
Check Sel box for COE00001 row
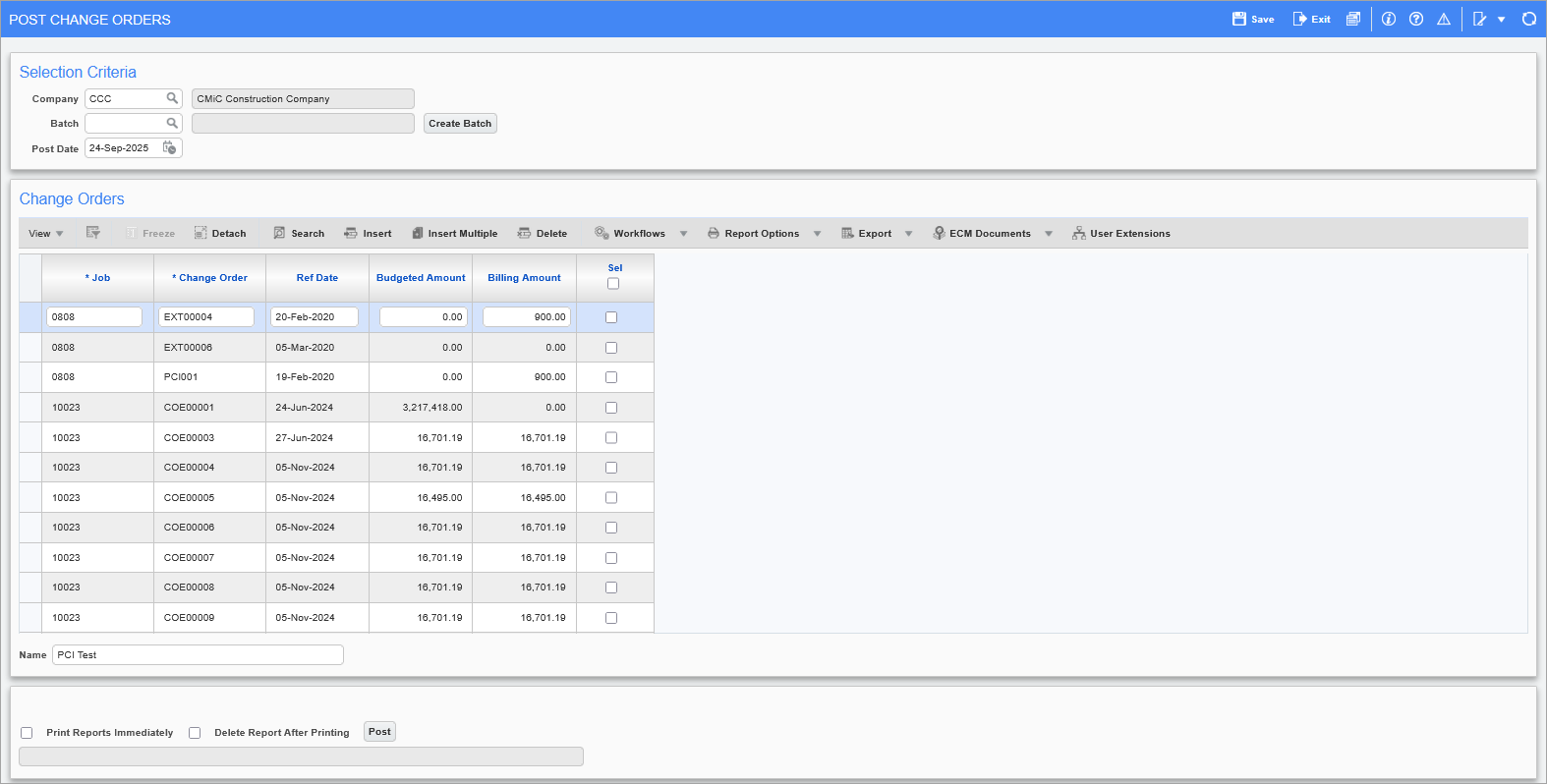click(611, 408)
